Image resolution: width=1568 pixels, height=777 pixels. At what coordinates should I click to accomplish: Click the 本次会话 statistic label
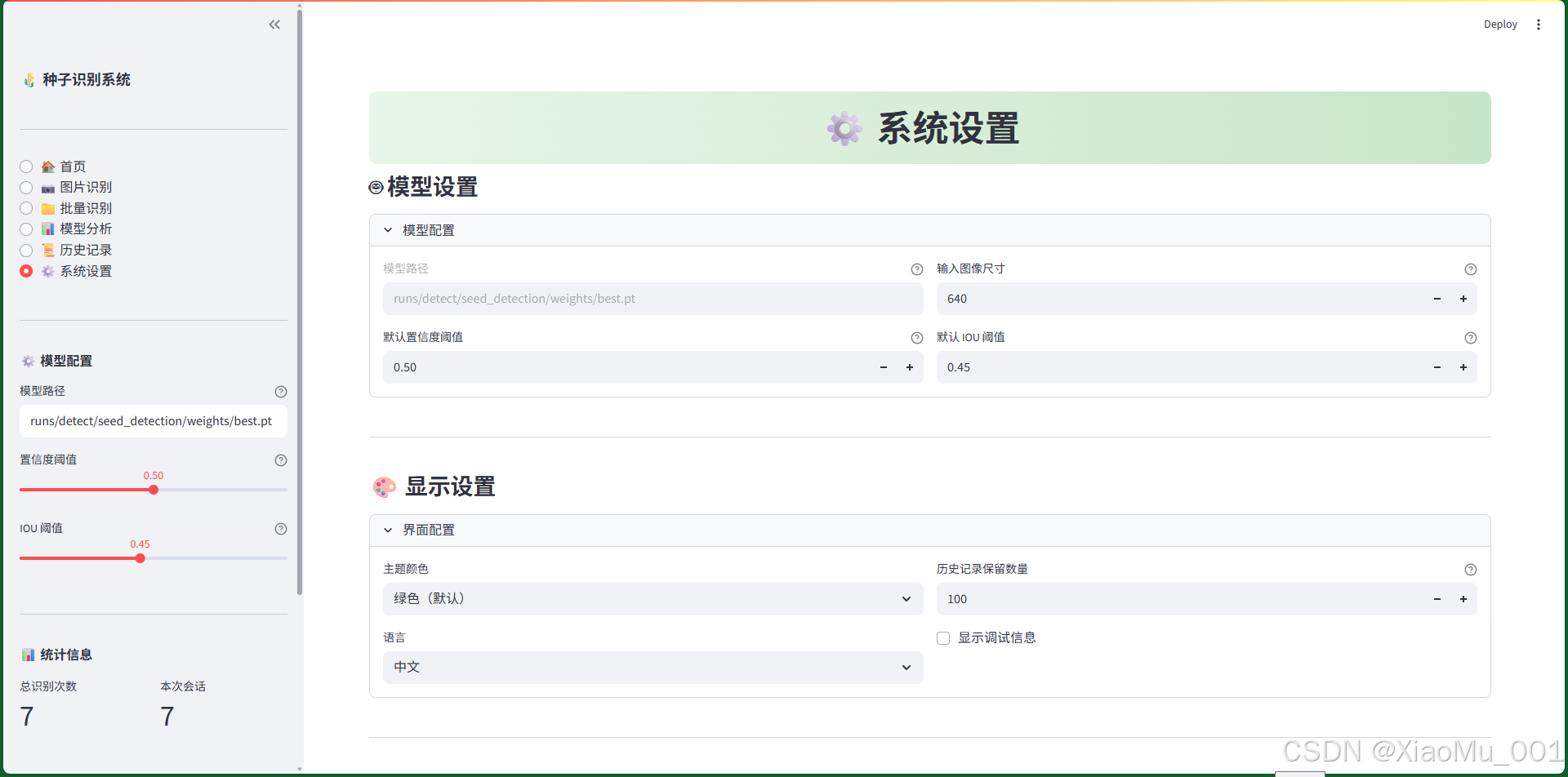click(x=183, y=686)
